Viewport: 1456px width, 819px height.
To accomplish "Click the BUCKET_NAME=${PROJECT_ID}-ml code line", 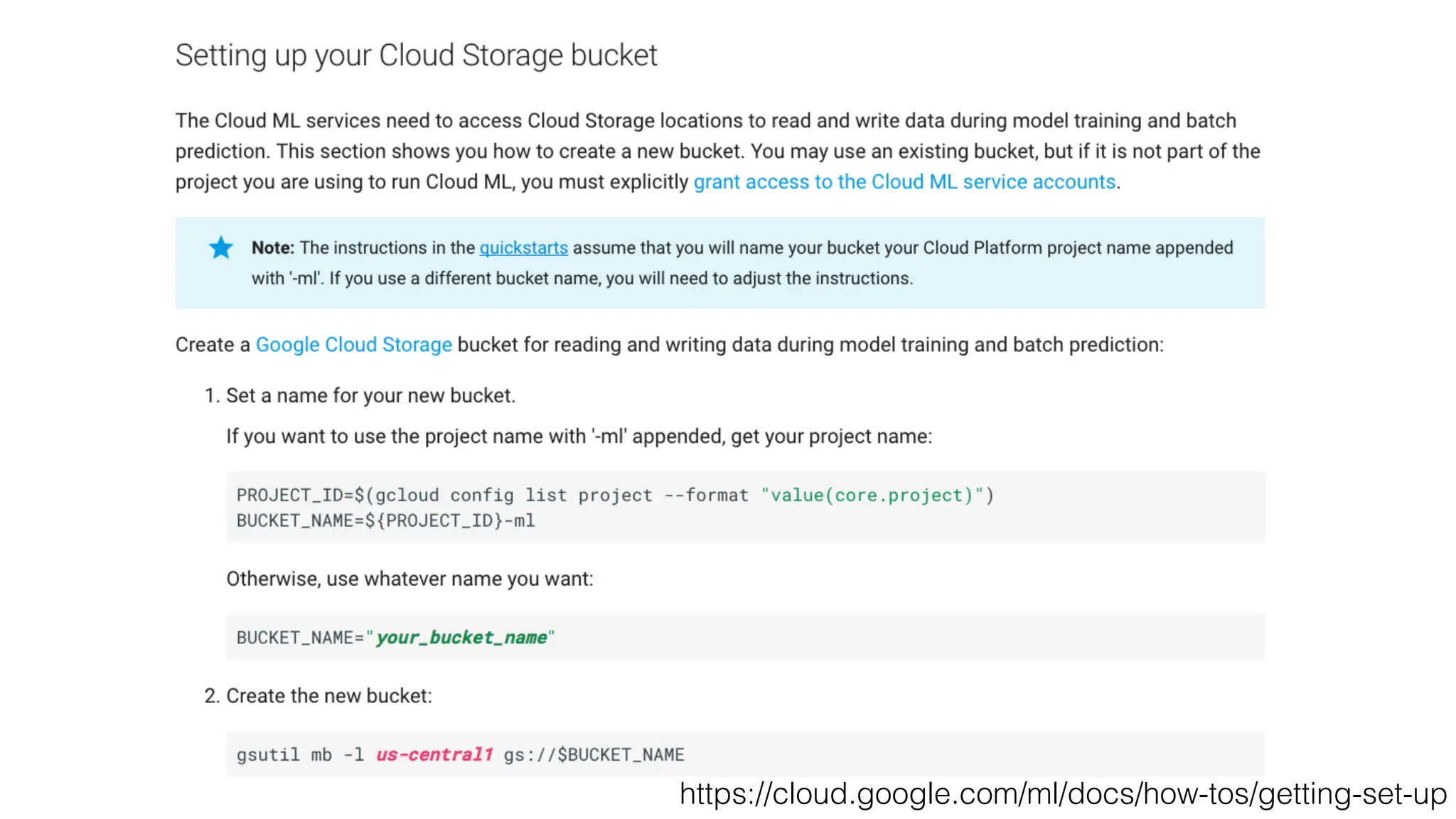I will 385,521.
